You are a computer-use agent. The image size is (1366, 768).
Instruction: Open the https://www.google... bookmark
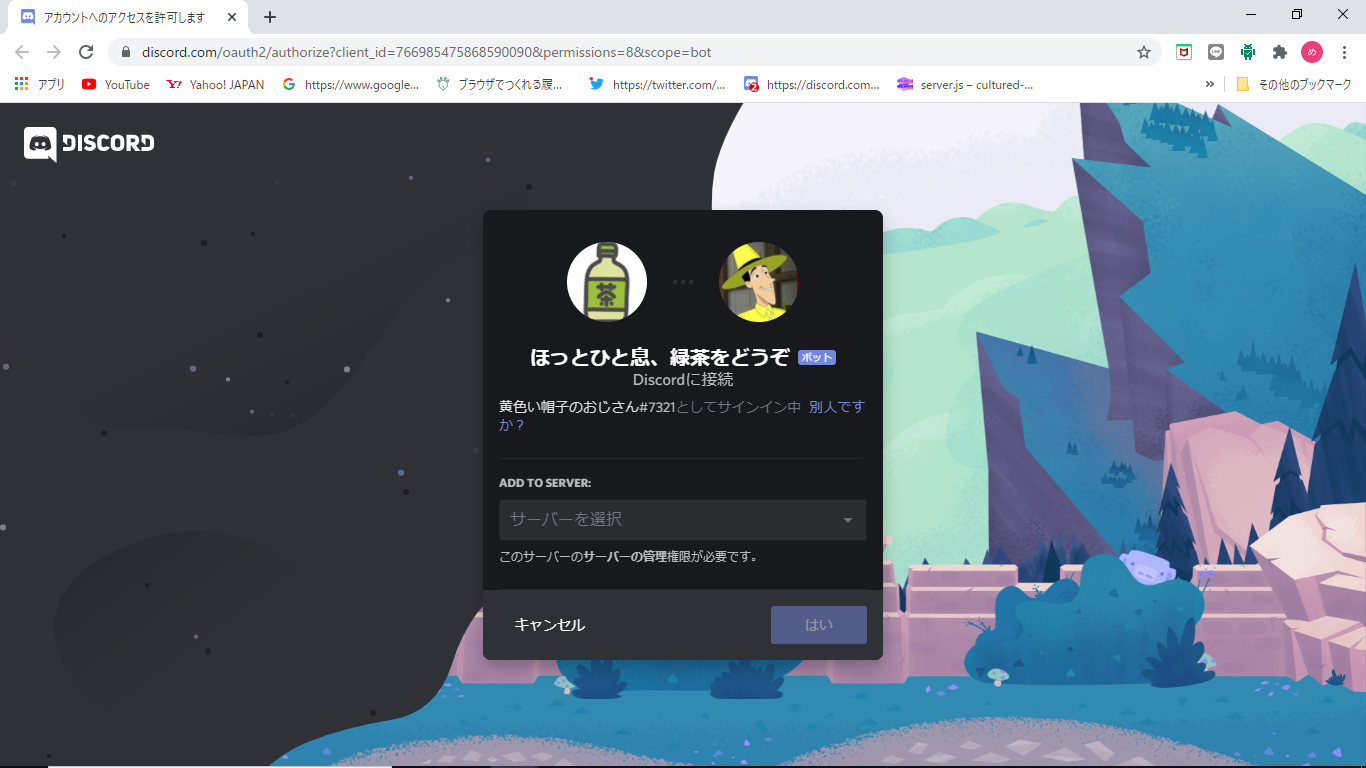(351, 85)
